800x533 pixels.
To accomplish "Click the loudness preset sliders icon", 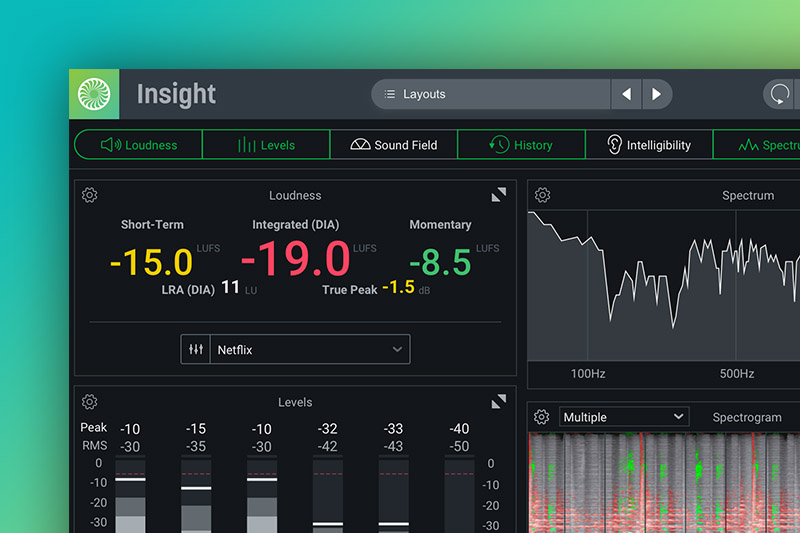I will [x=195, y=349].
